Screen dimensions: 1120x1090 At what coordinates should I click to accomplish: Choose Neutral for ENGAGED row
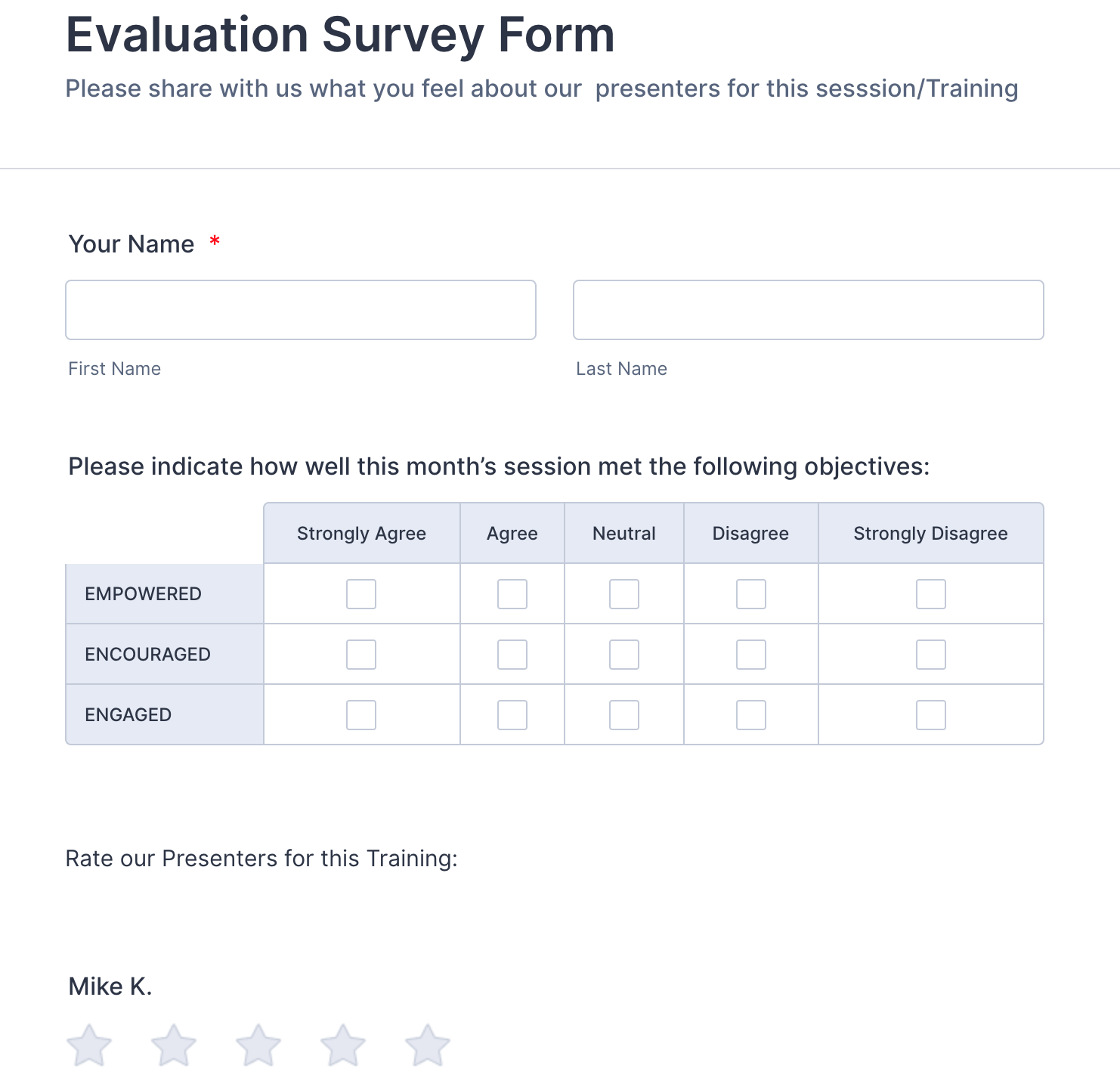point(624,715)
